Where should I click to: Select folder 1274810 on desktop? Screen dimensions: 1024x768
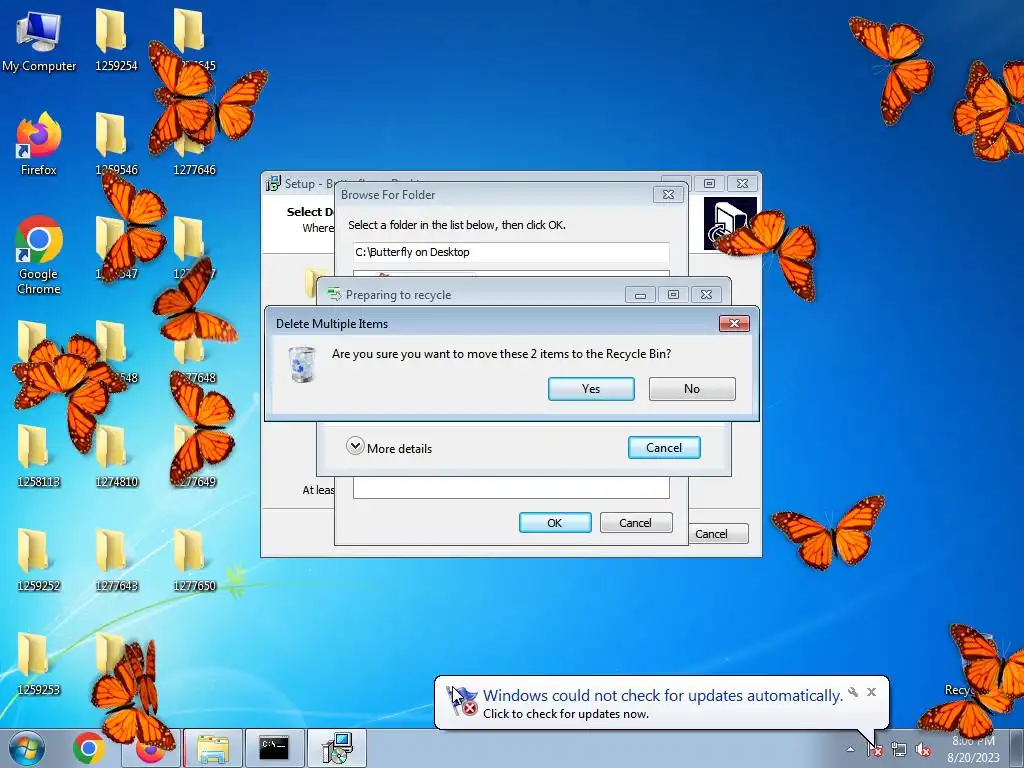pos(116,456)
